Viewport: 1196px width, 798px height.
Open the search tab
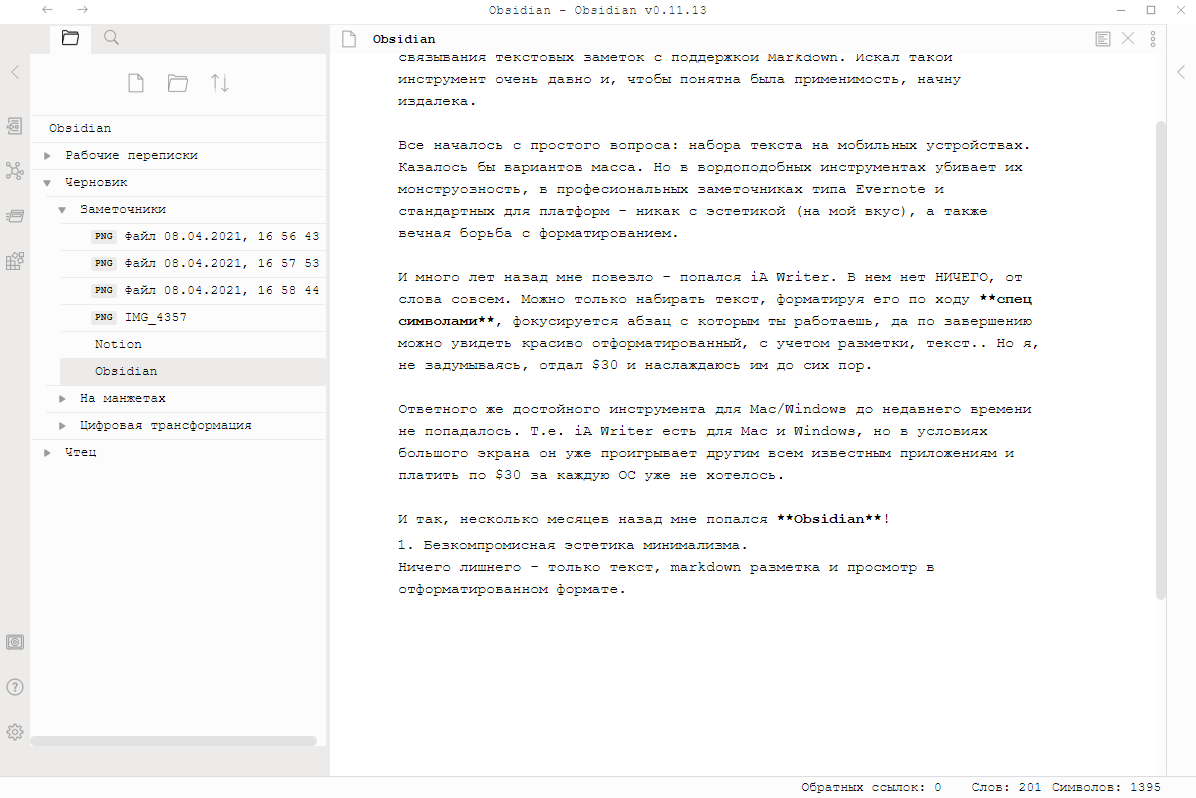tap(111, 38)
